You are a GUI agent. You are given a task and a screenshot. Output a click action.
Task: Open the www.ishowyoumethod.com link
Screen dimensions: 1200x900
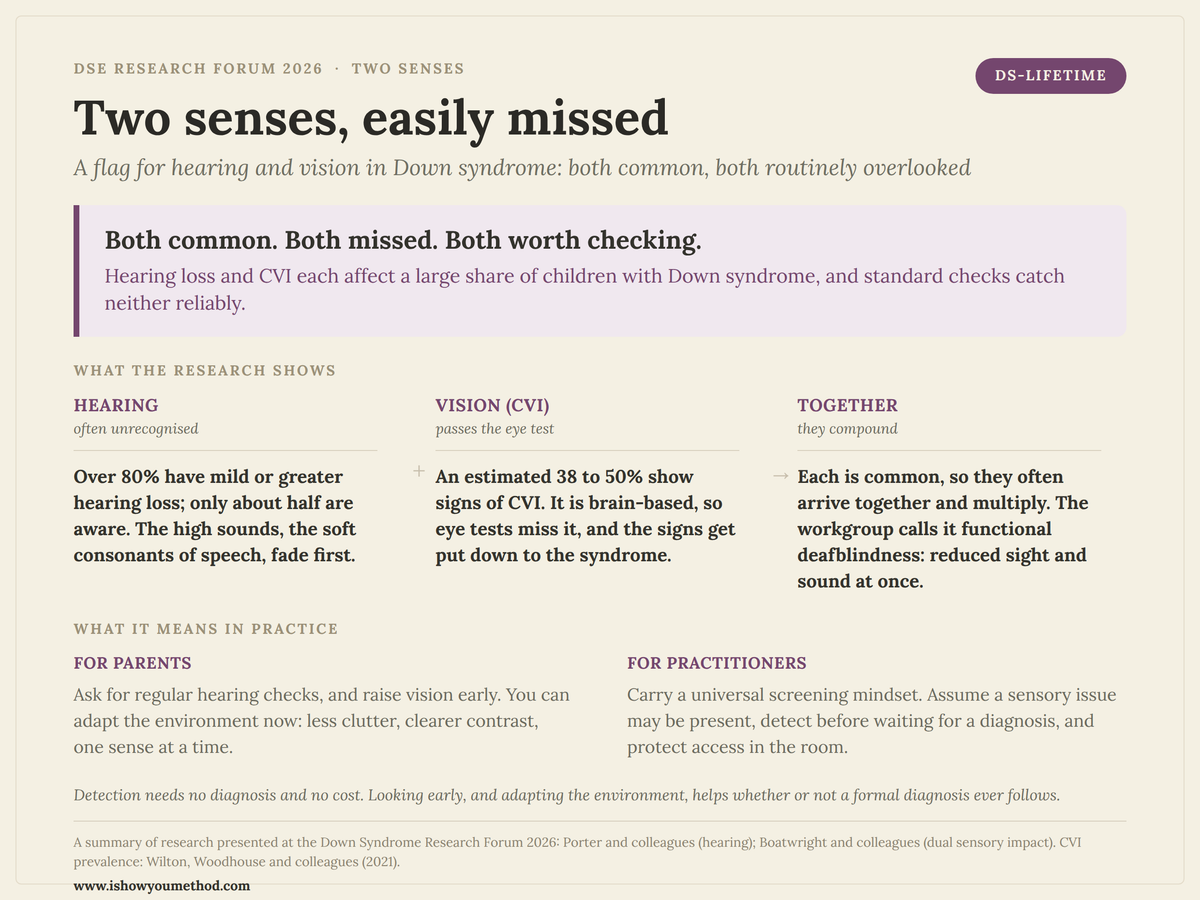161,885
